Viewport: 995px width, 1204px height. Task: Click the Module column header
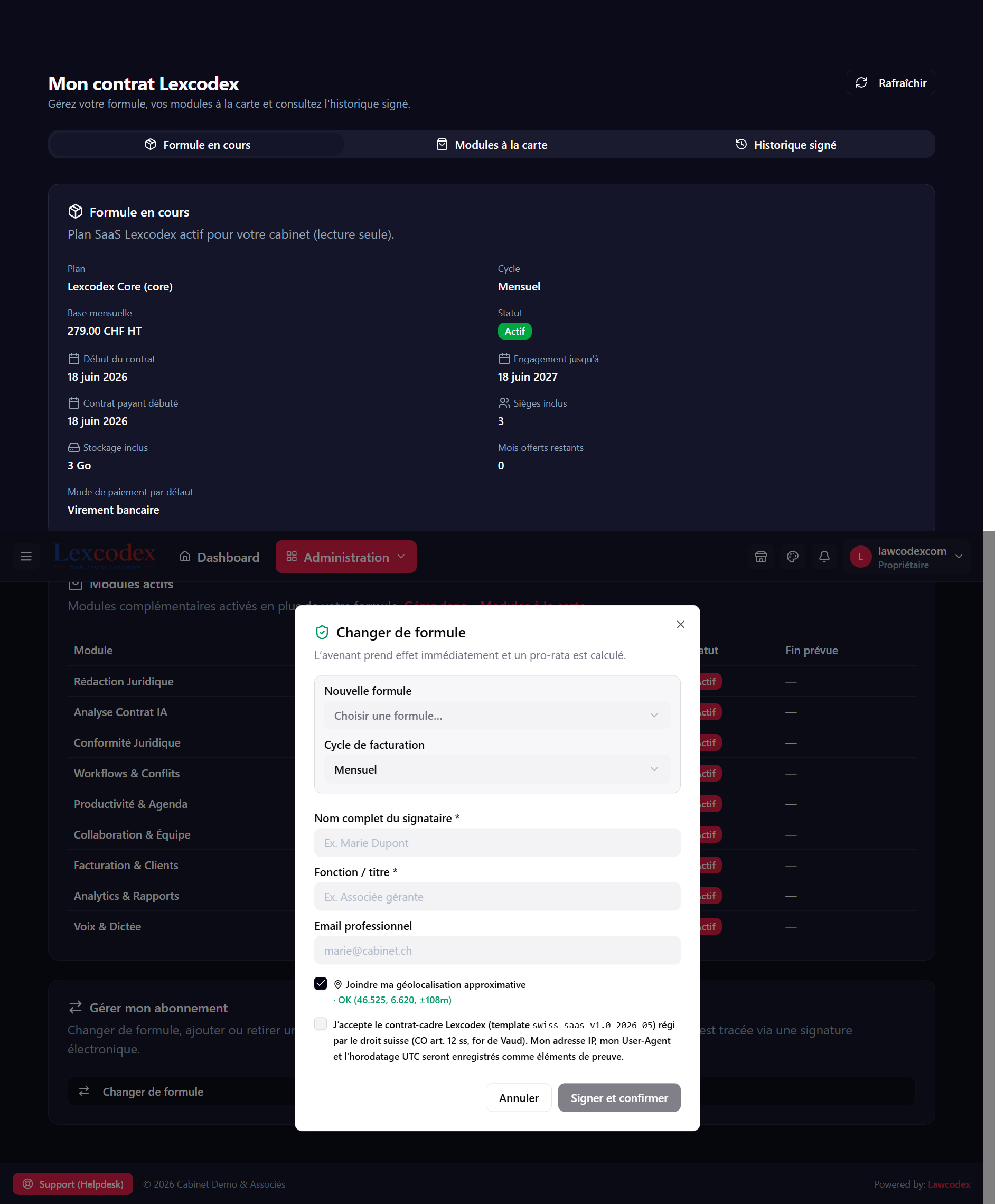point(93,650)
